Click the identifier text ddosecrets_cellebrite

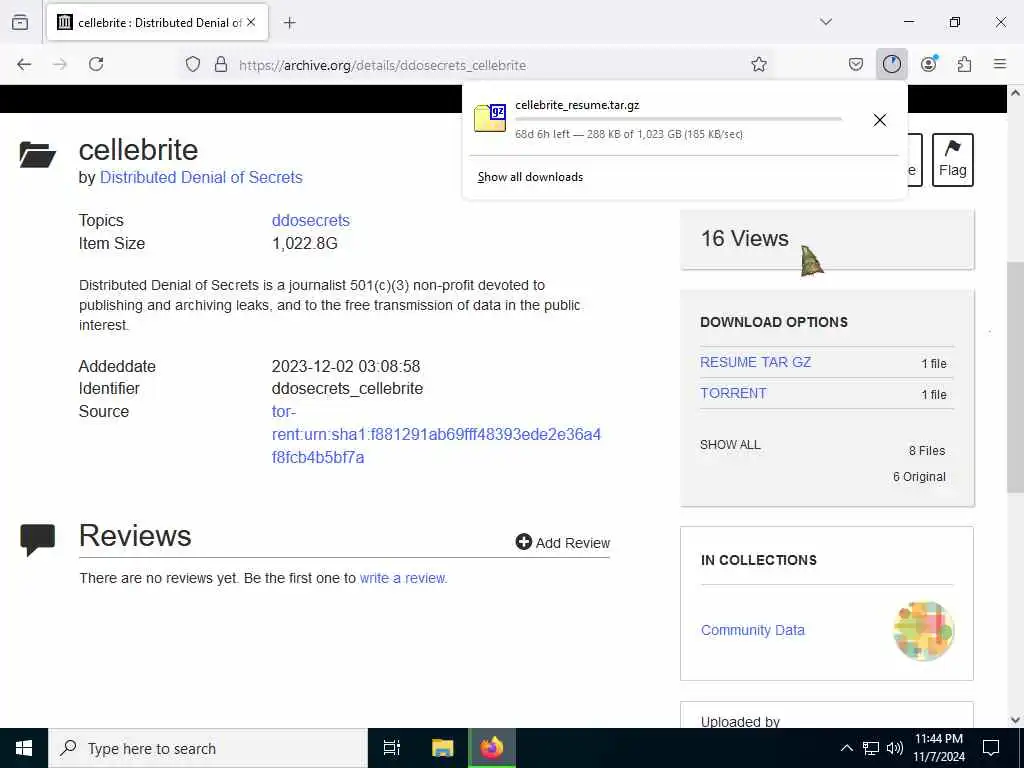[347, 389]
